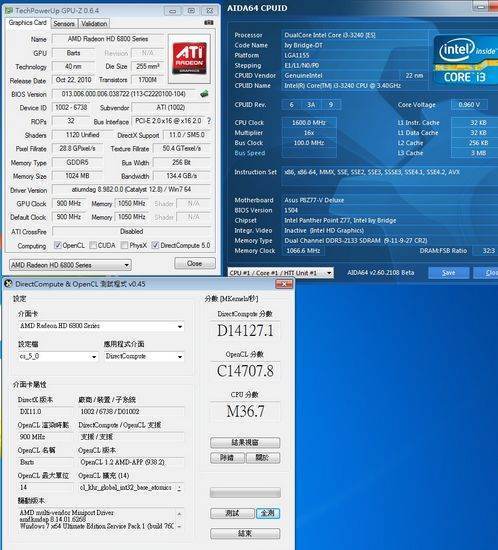Click the C14707.8 OpenCL score
498x550 pixels.
245,371
